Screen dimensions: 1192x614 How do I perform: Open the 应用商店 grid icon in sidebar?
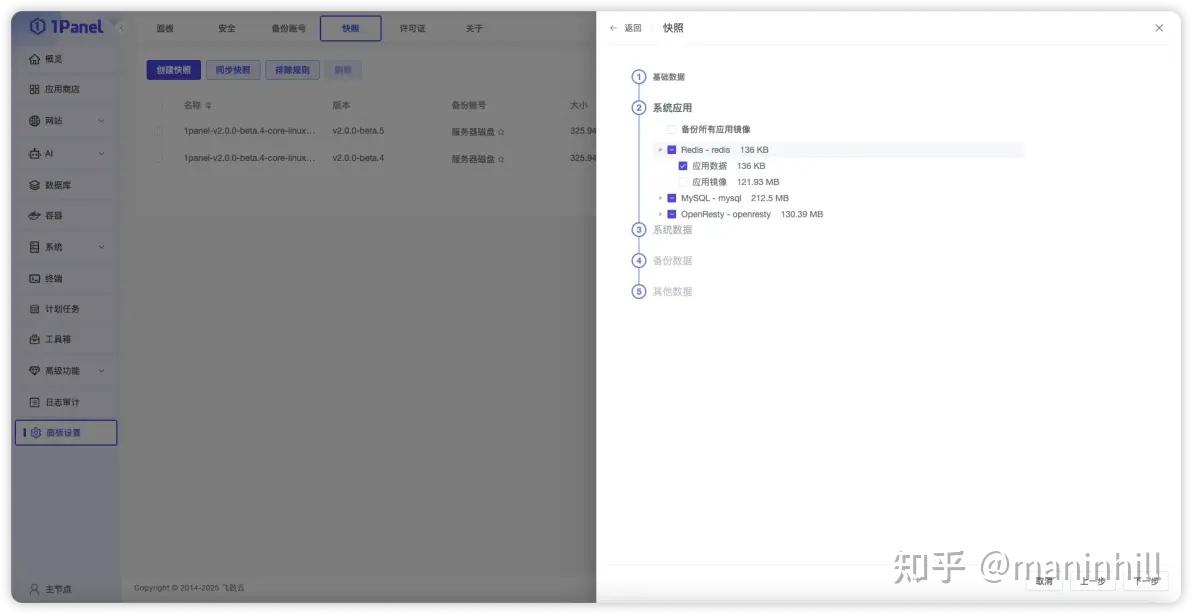(34, 90)
